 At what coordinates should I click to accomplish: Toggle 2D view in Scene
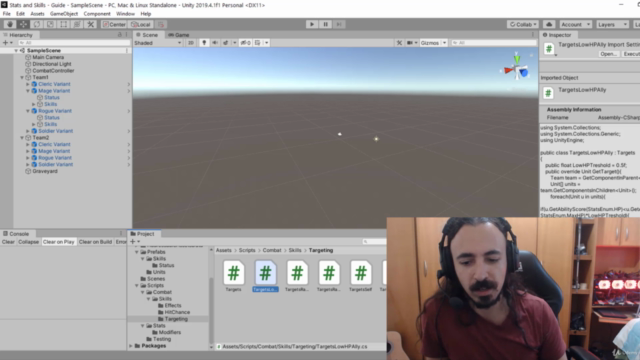(191, 43)
